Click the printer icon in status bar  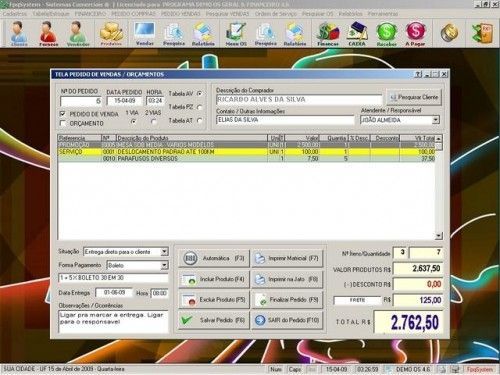(442, 369)
